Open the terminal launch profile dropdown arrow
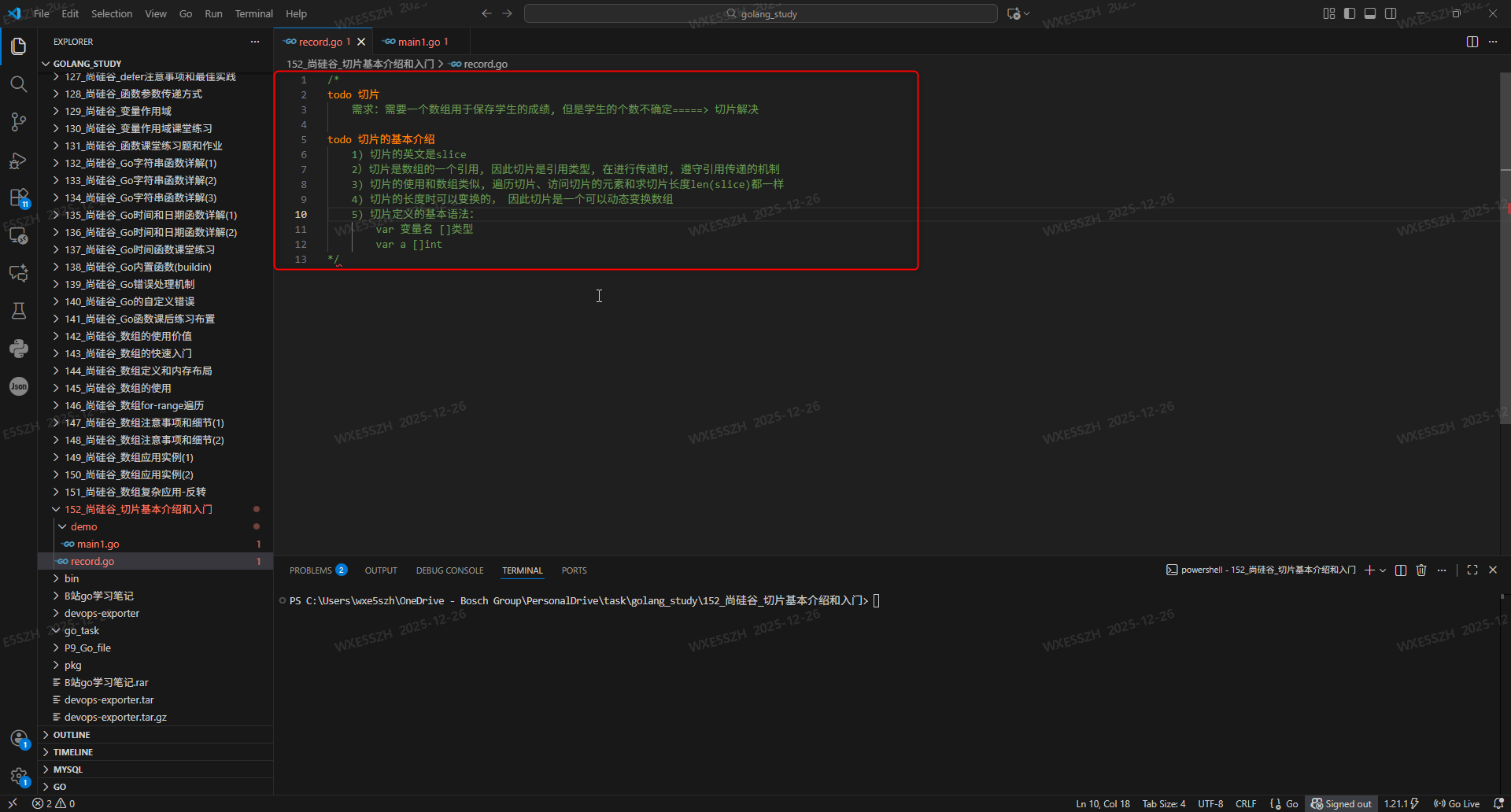This screenshot has width=1511, height=812. tap(1383, 570)
